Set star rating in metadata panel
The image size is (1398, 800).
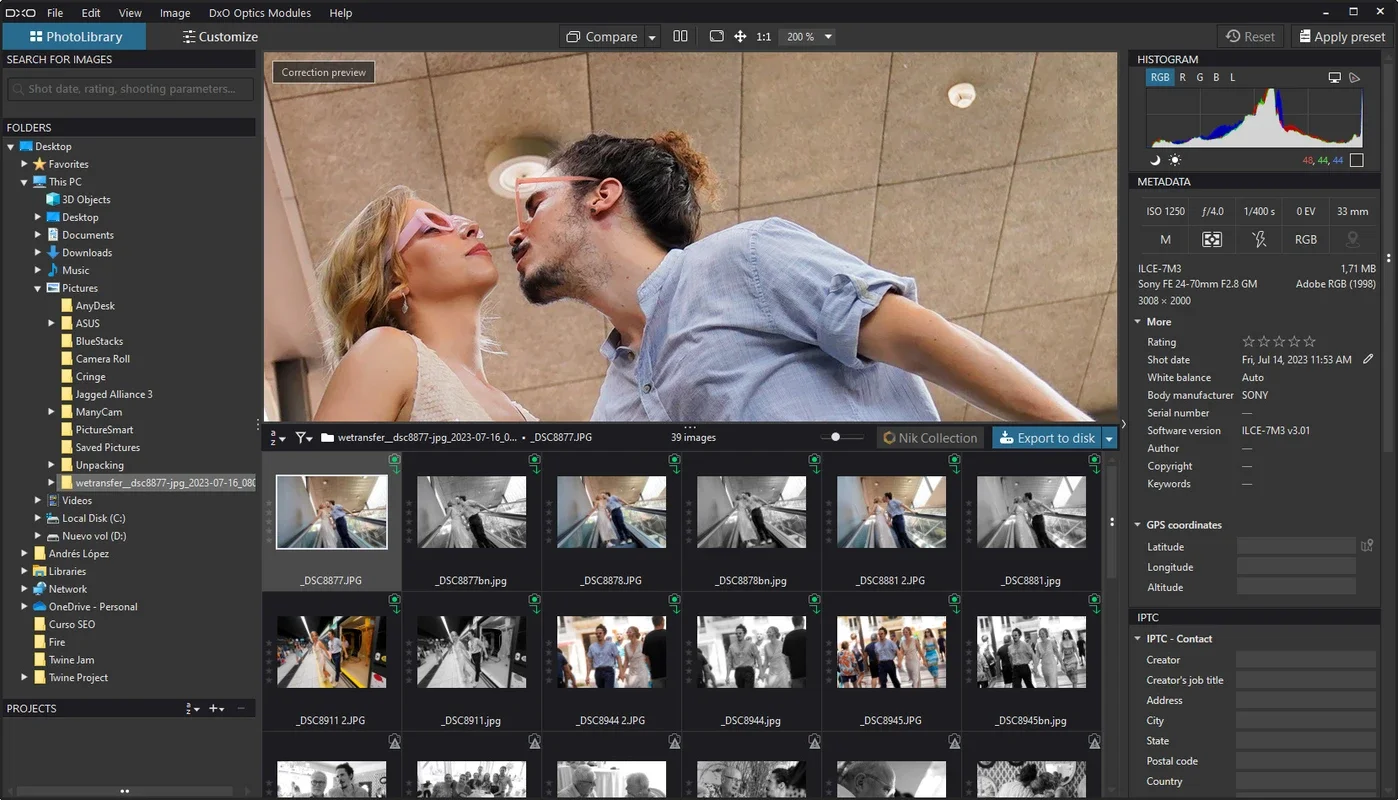tap(1279, 342)
